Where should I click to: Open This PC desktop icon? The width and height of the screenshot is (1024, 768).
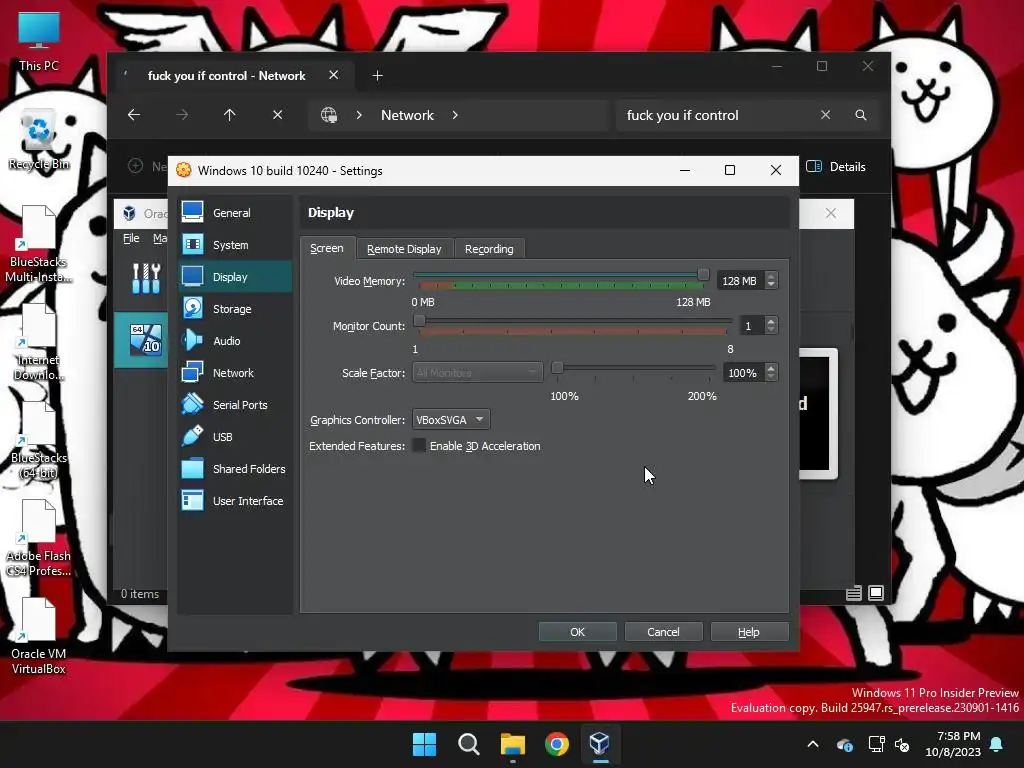click(39, 41)
